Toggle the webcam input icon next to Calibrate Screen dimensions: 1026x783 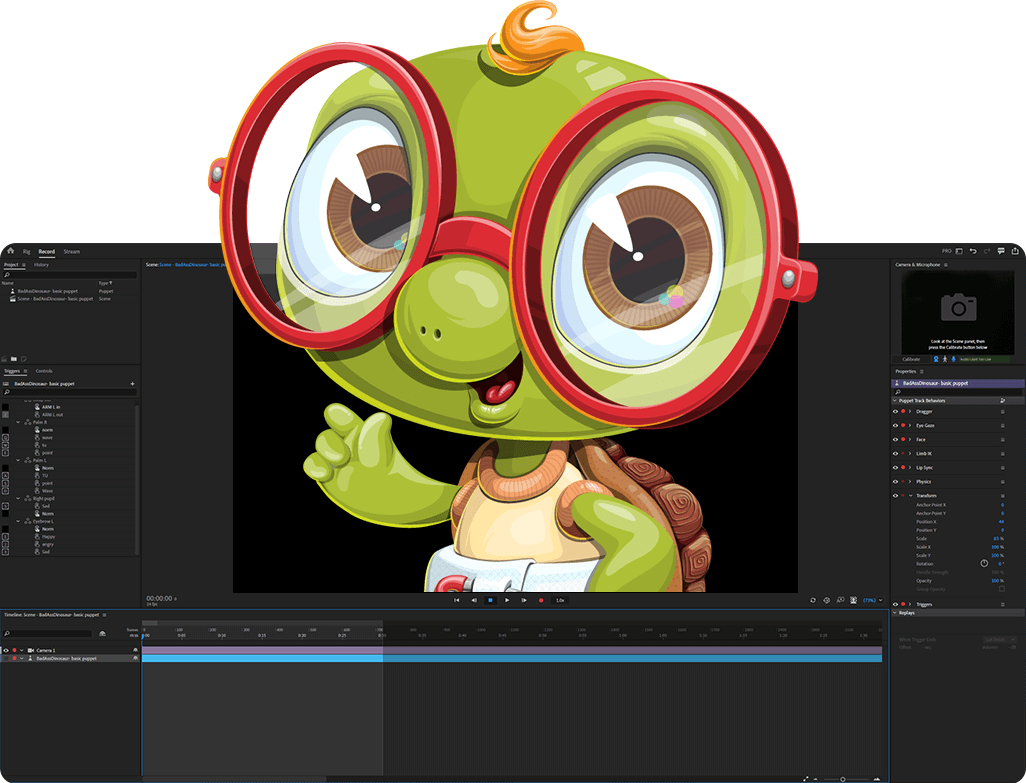coord(937,359)
